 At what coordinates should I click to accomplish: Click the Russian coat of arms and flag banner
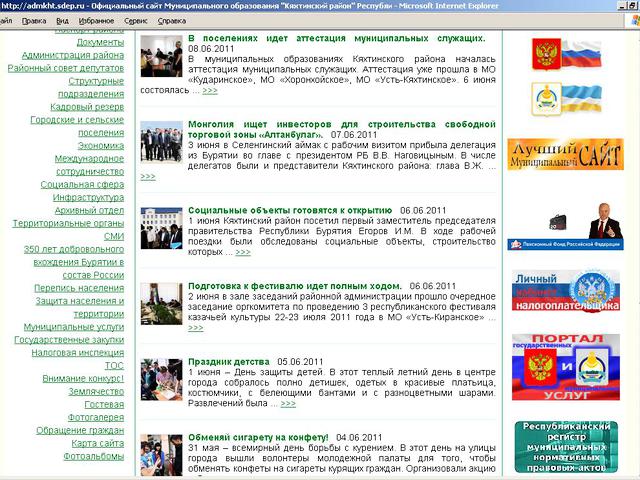coord(567,54)
